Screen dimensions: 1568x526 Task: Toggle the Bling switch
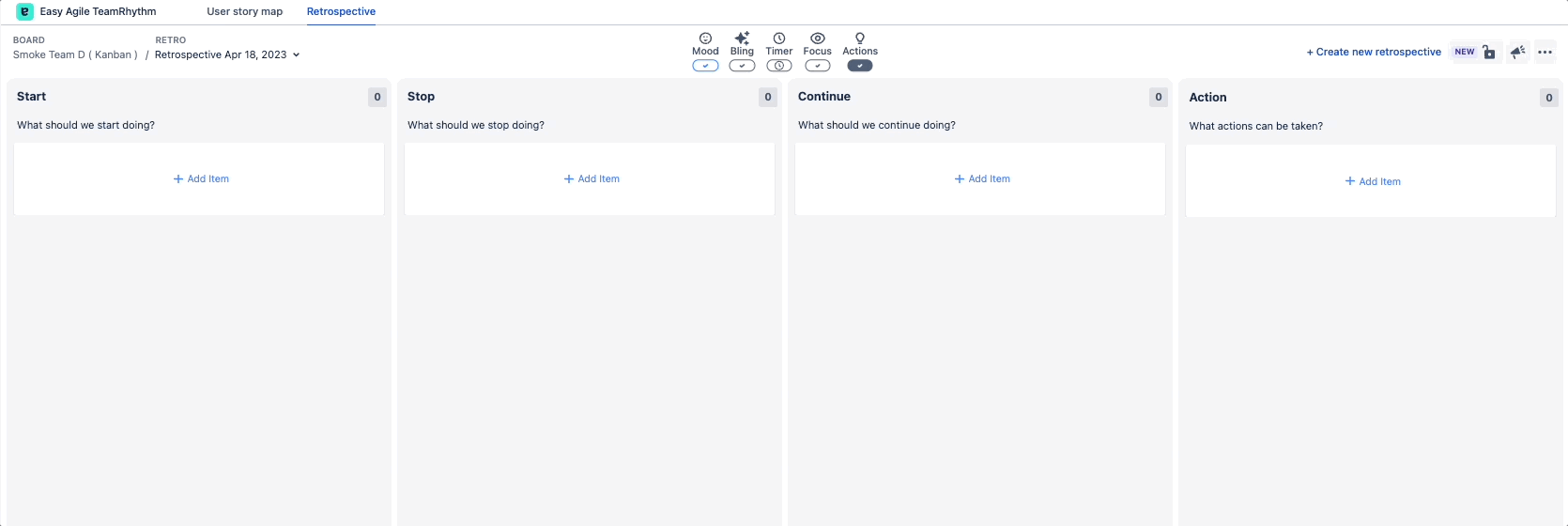coord(742,66)
